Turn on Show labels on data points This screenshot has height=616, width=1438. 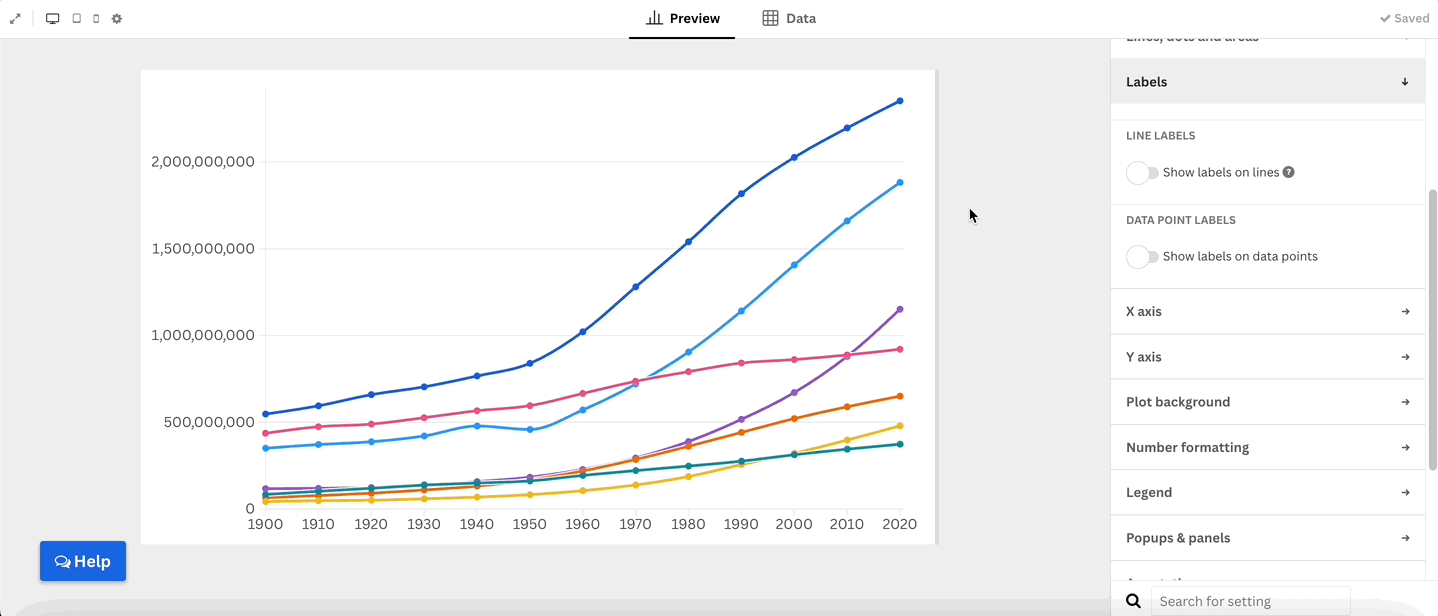pyautogui.click(x=1142, y=257)
